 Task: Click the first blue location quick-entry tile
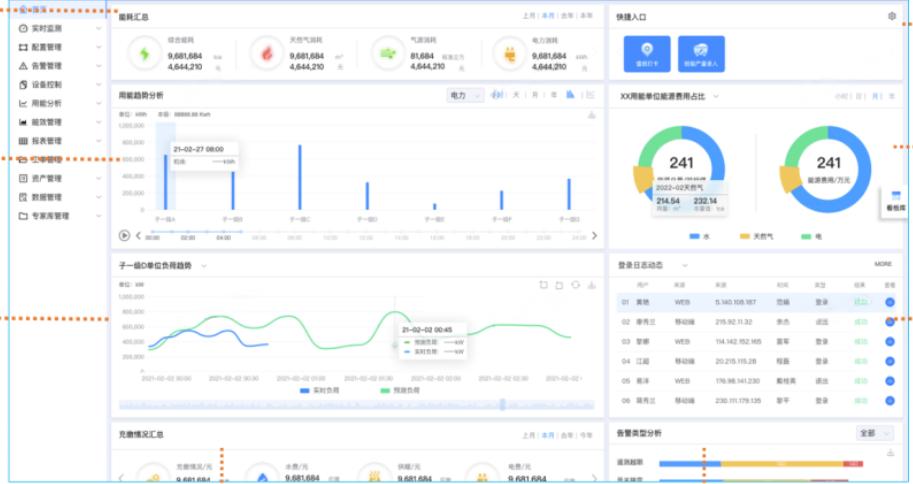click(646, 53)
